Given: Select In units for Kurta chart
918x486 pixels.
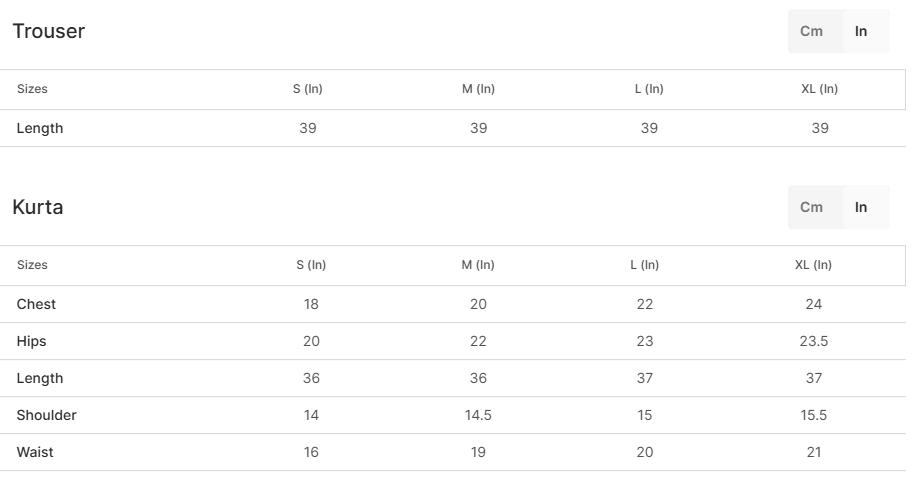Looking at the screenshot, I should (861, 207).
